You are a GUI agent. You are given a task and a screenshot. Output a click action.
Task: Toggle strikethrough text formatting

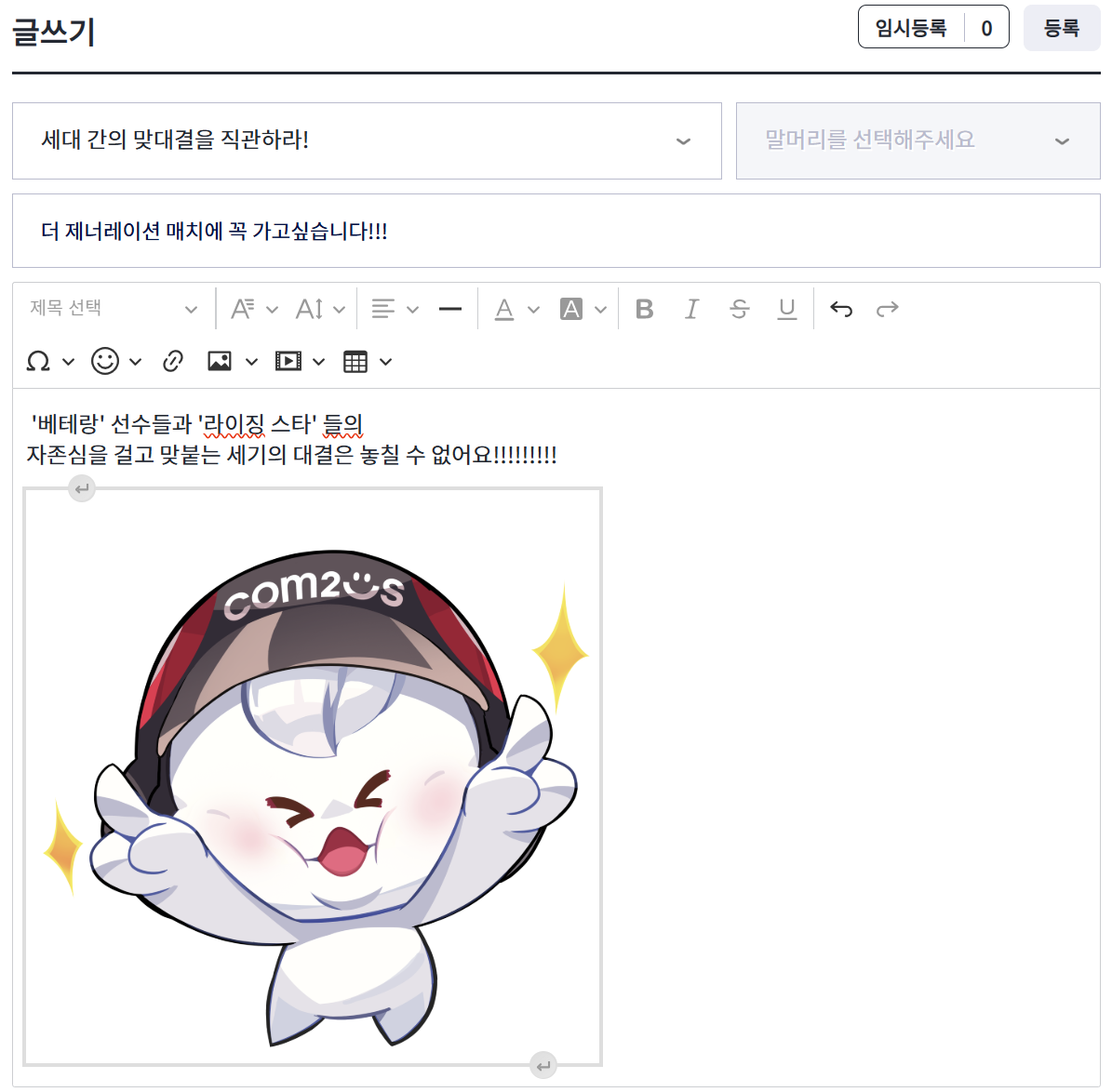pos(740,309)
